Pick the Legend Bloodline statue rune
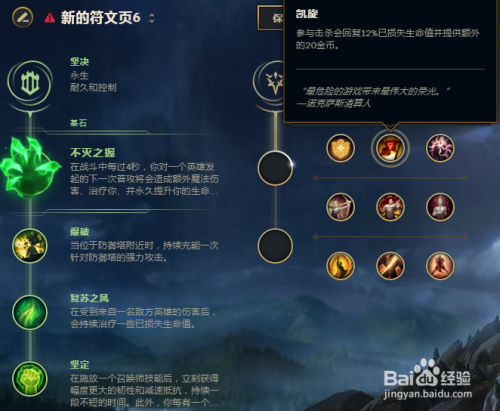The image size is (500, 411). tap(440, 207)
